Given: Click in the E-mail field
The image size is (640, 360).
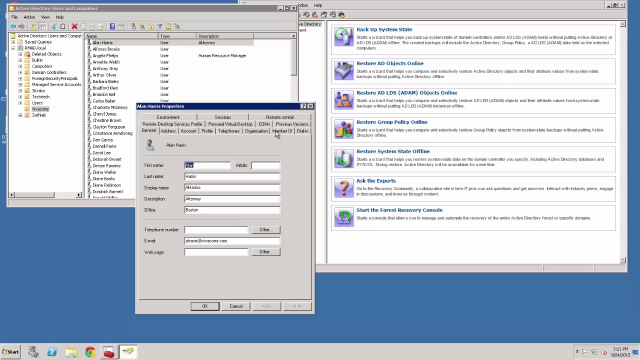Looking at the screenshot, I should (x=232, y=241).
